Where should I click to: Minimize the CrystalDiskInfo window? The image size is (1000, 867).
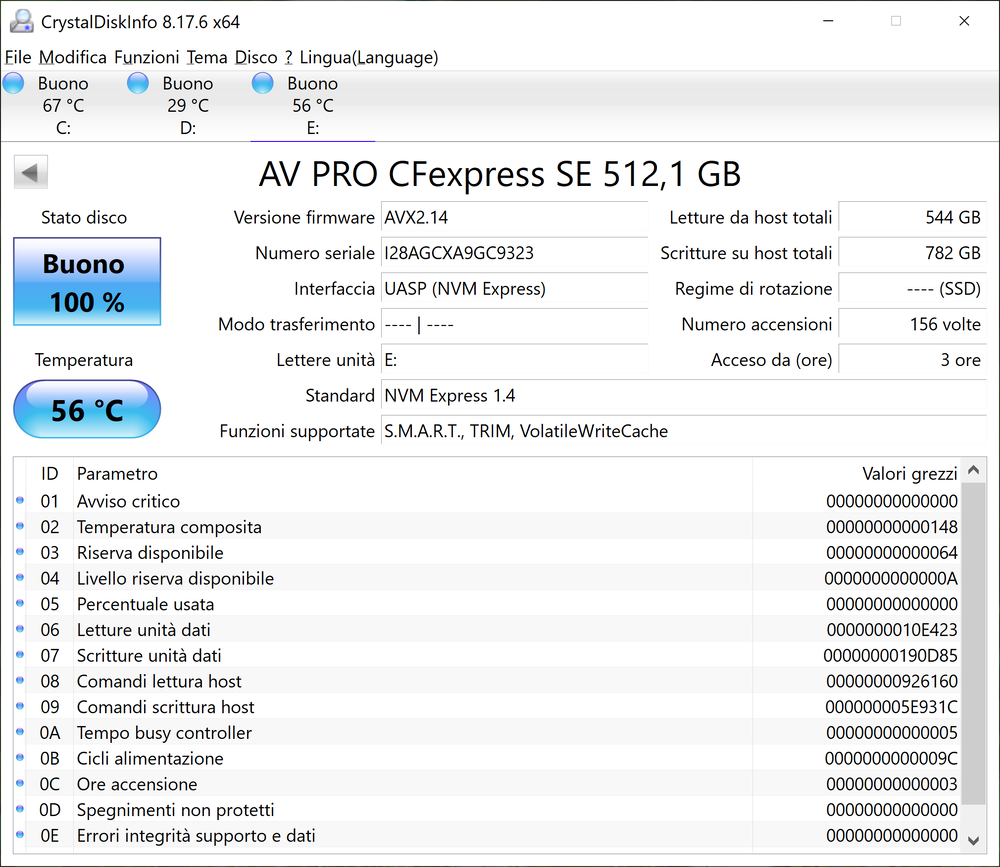coord(828,21)
